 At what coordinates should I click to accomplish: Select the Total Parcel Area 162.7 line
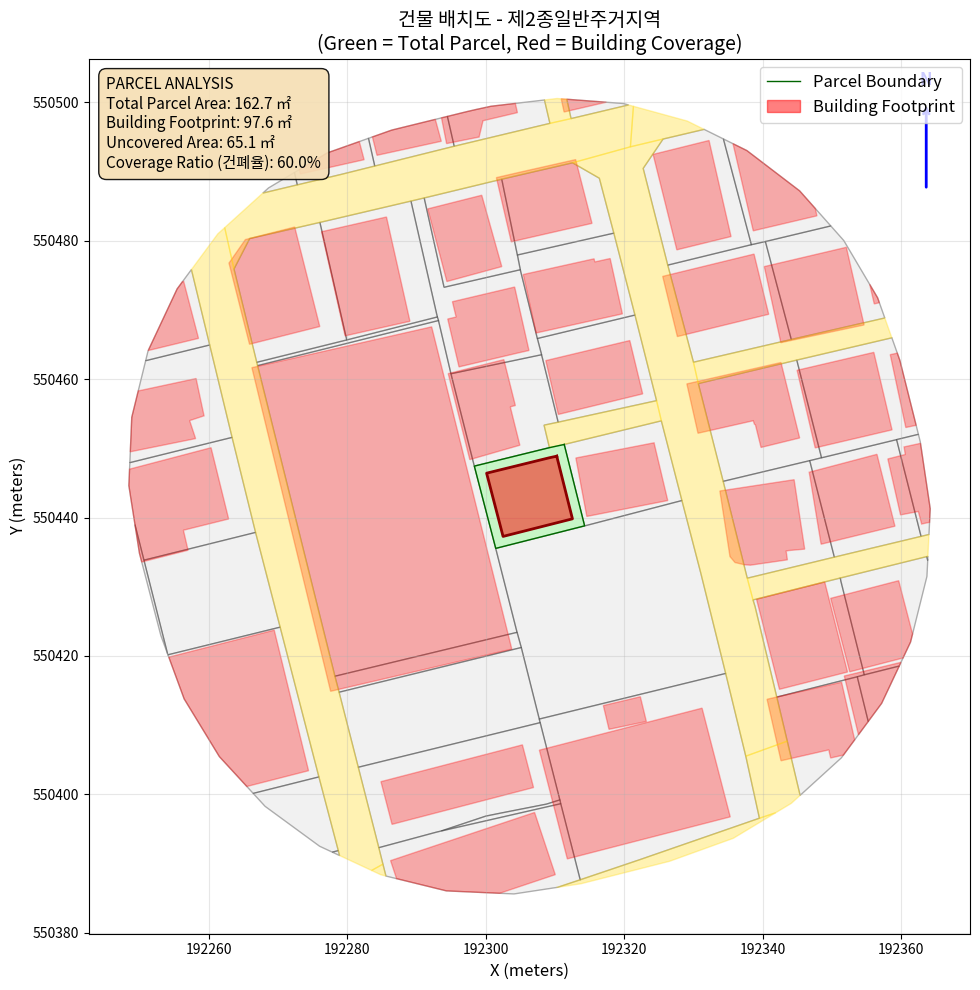198,103
